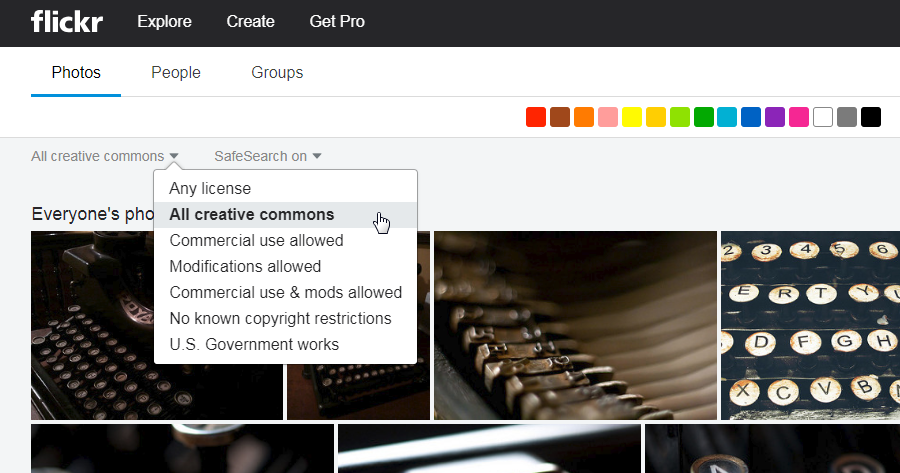
Task: Click the Flickr logo
Action: 66,22
